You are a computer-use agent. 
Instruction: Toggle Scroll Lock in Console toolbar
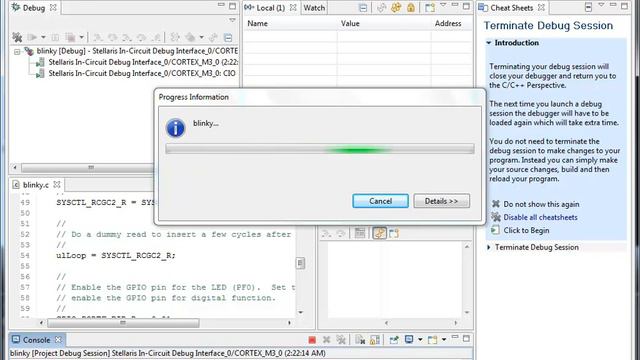pos(374,340)
